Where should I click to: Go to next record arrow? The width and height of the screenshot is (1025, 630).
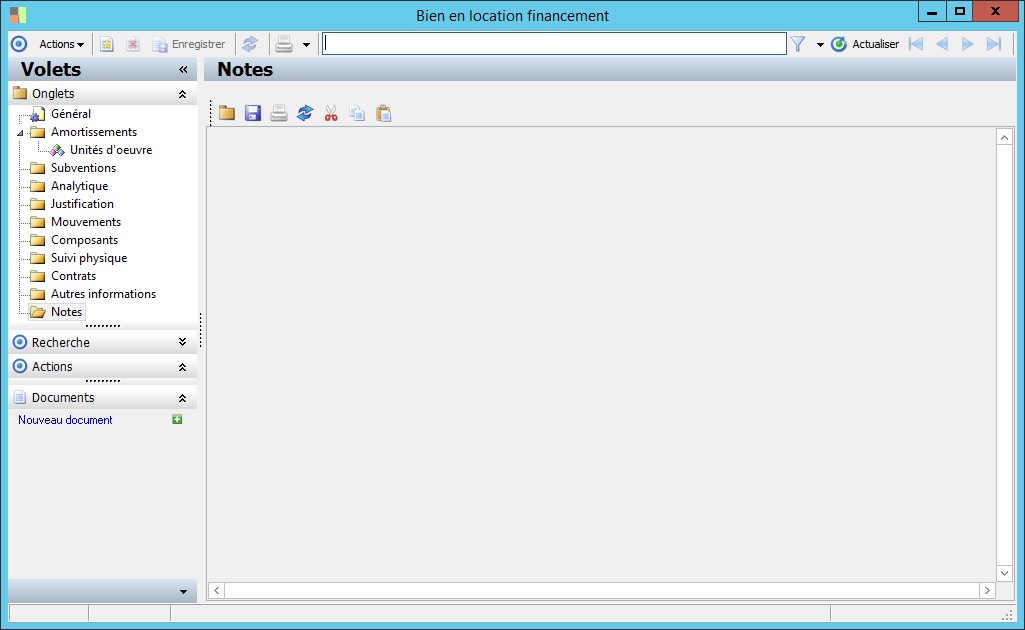pos(967,44)
